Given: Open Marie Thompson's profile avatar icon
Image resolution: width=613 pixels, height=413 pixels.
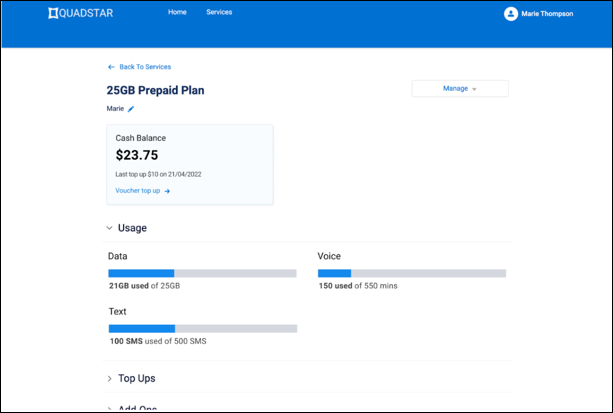Looking at the screenshot, I should tap(511, 14).
